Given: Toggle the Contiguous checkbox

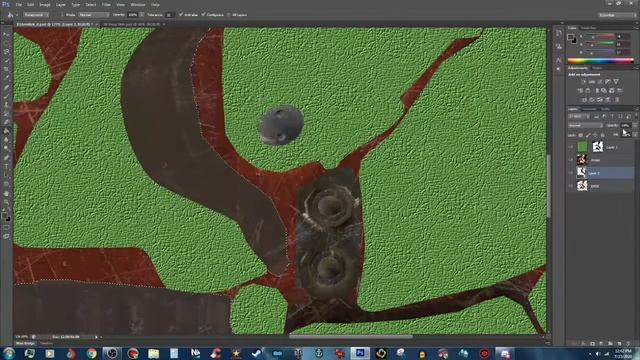Looking at the screenshot, I should [x=203, y=15].
